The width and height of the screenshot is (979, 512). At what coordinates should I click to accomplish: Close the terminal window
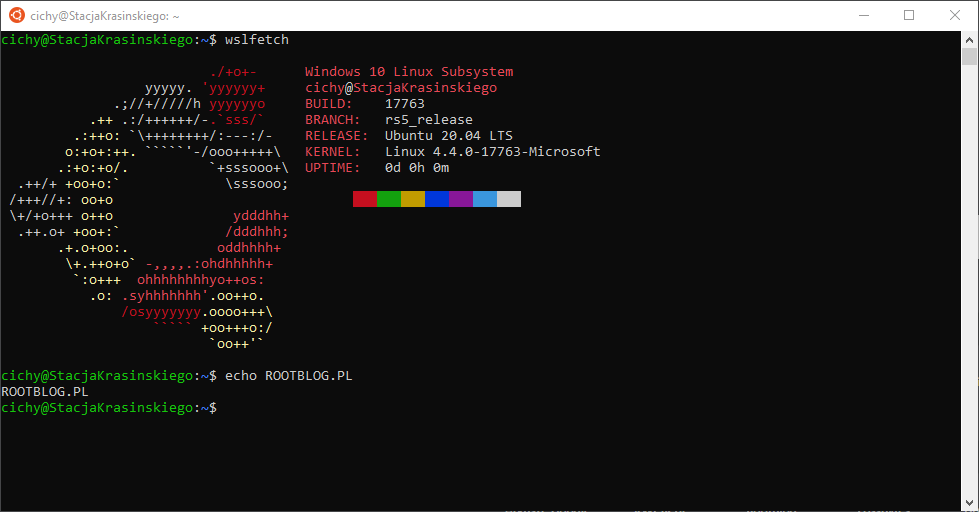coord(955,16)
